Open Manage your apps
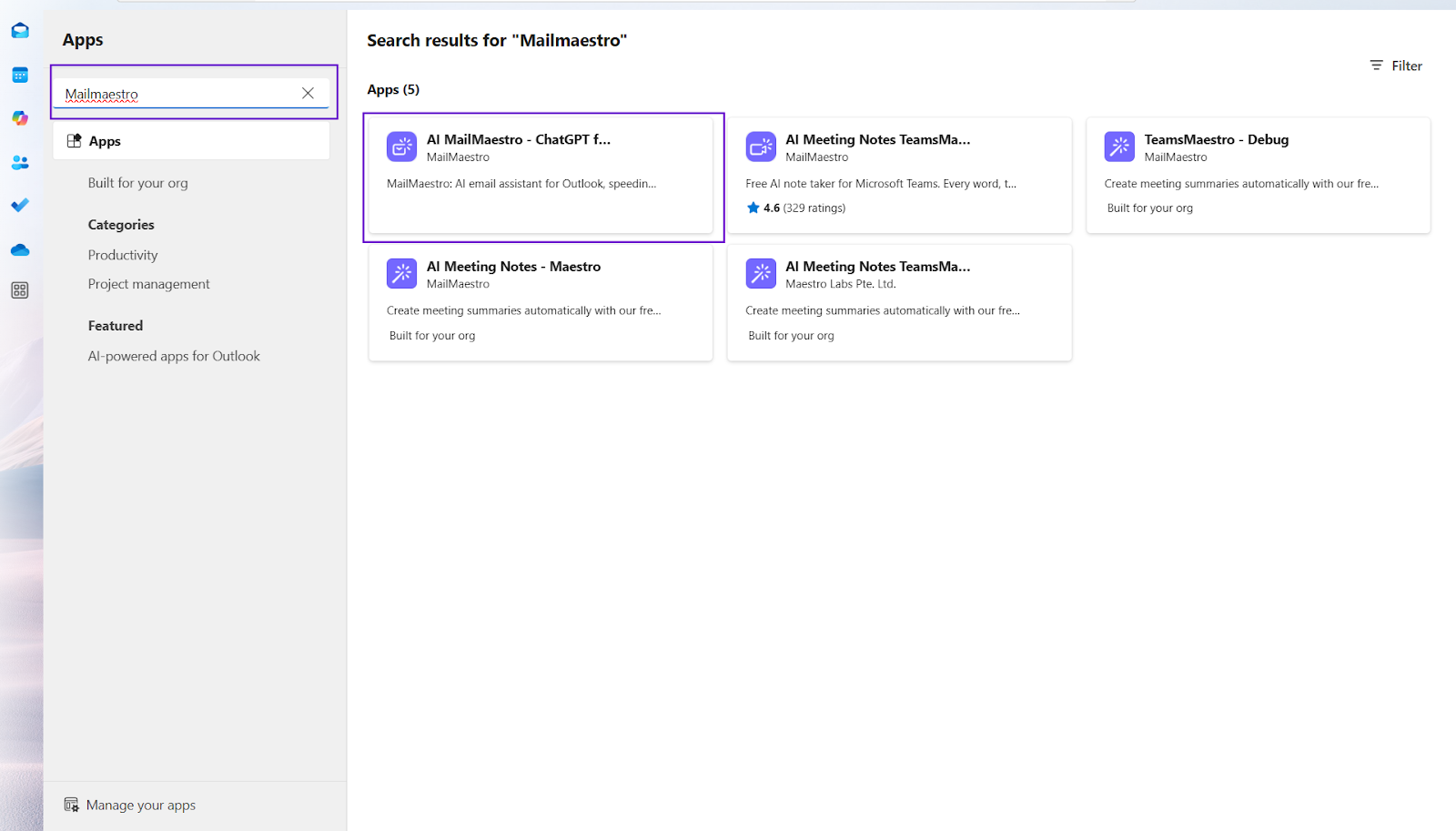The width and height of the screenshot is (1456, 831). tap(130, 806)
